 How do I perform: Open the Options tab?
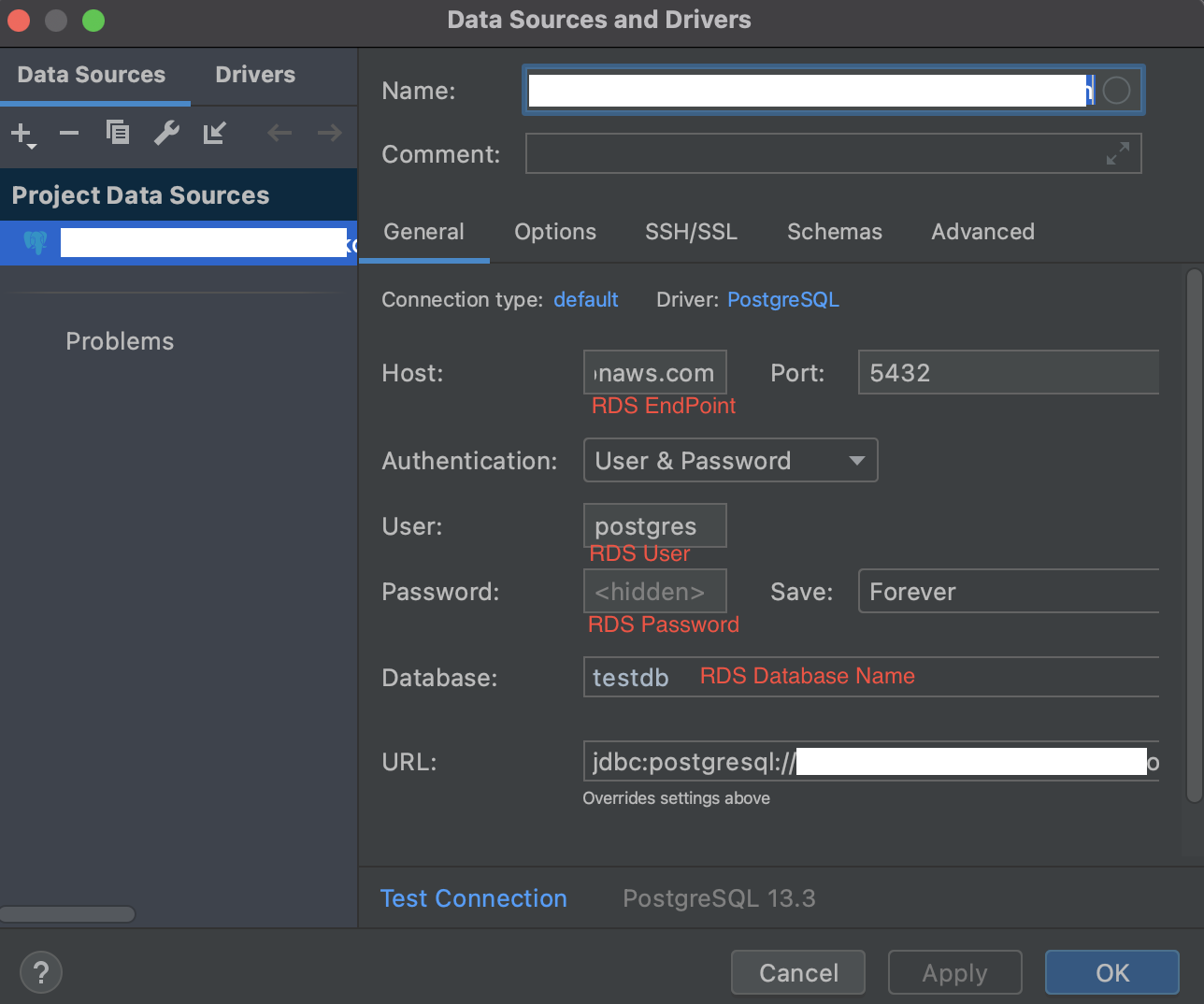[555, 232]
